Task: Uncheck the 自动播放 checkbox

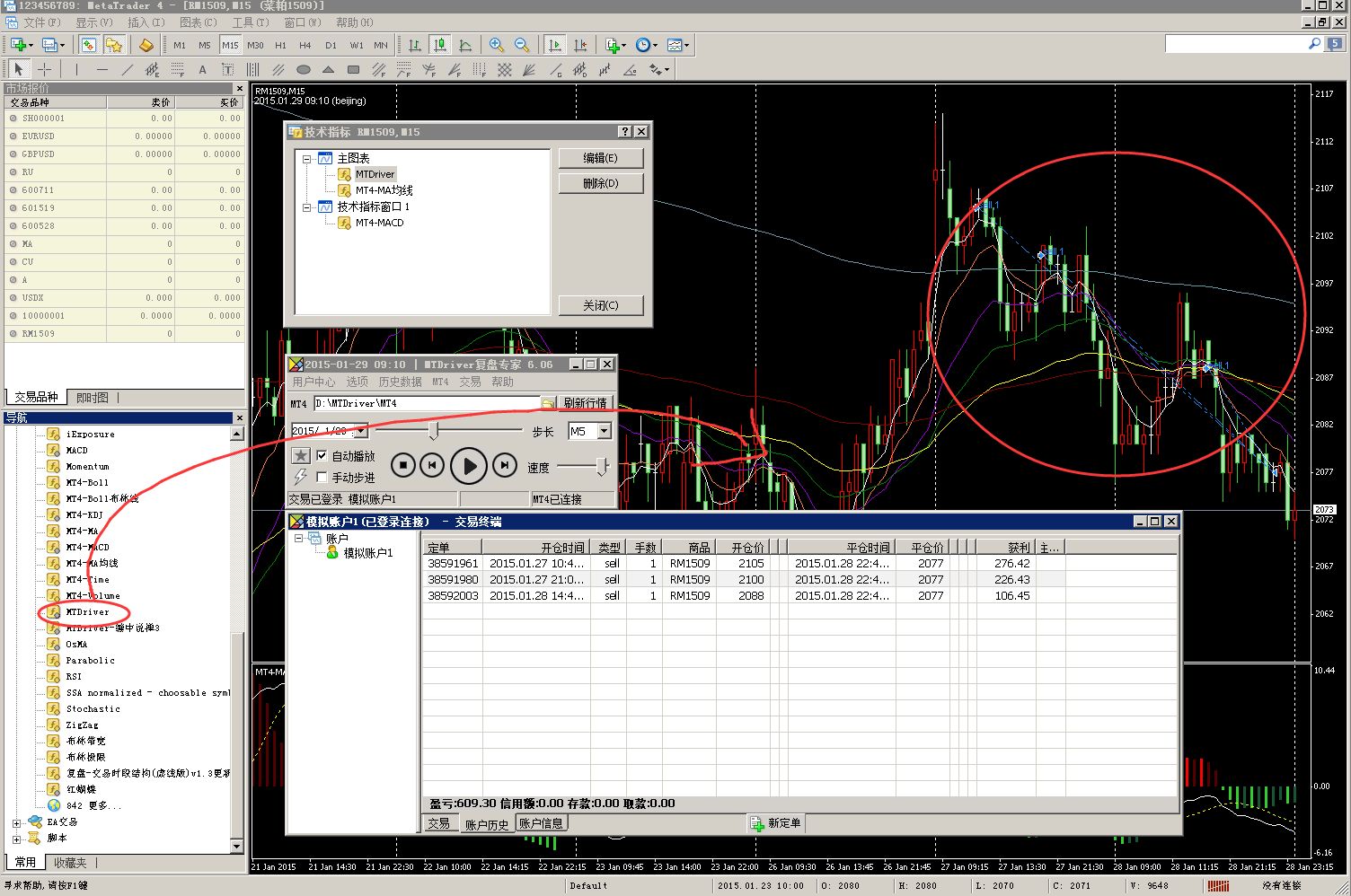Action: [322, 456]
